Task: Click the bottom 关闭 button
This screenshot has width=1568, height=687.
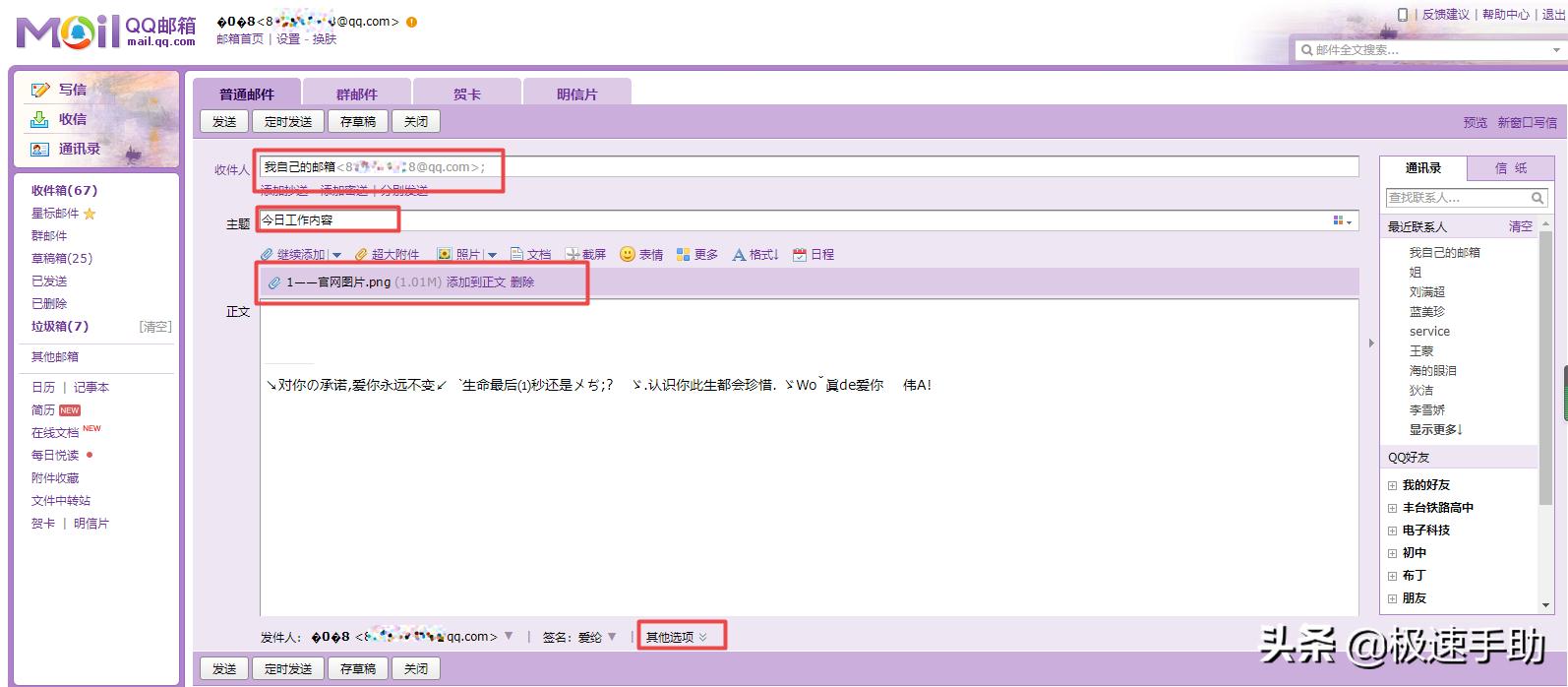Action: pyautogui.click(x=416, y=668)
